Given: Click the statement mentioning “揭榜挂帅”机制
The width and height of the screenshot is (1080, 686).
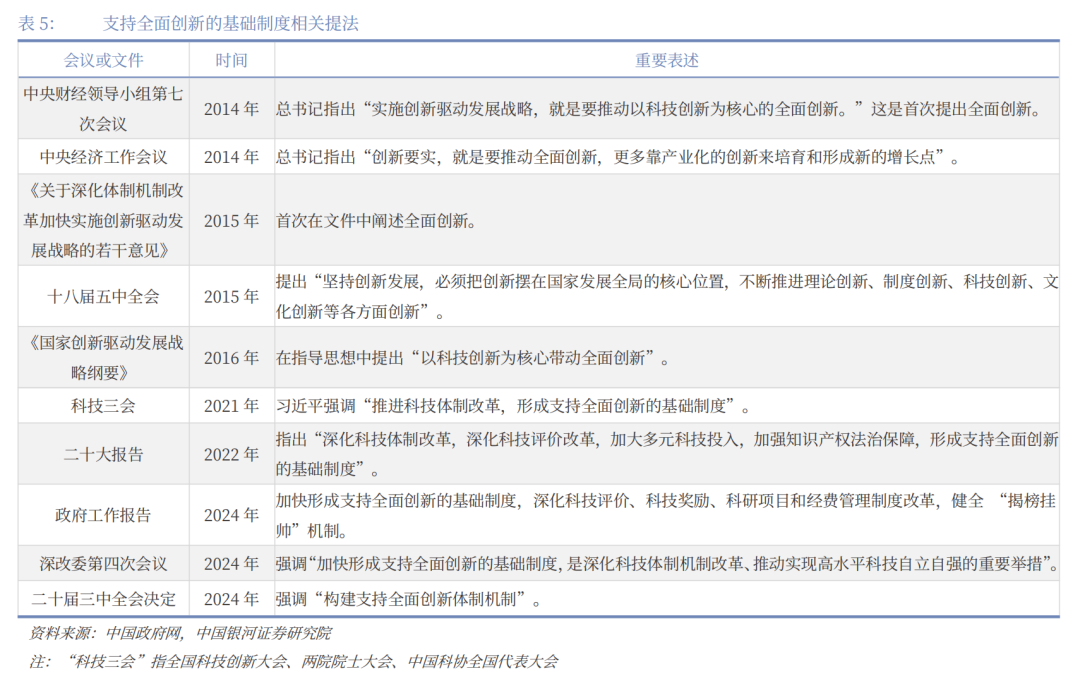Looking at the screenshot, I should pos(667,515).
